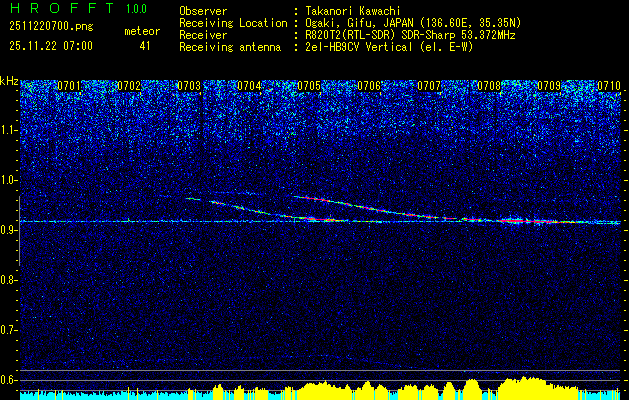Click the HROFFT program title
This screenshot has width=629, height=400.
tap(61, 8)
